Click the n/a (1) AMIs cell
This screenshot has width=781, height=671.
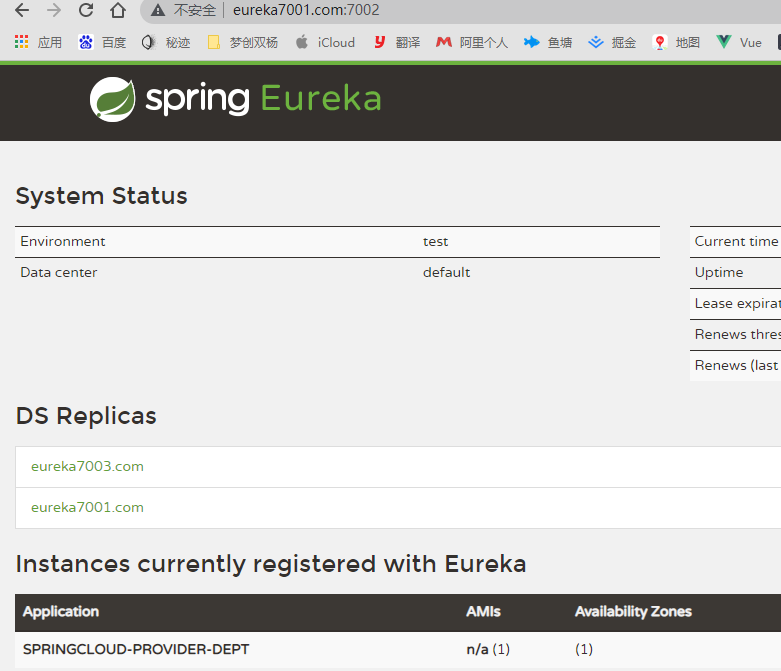488,650
